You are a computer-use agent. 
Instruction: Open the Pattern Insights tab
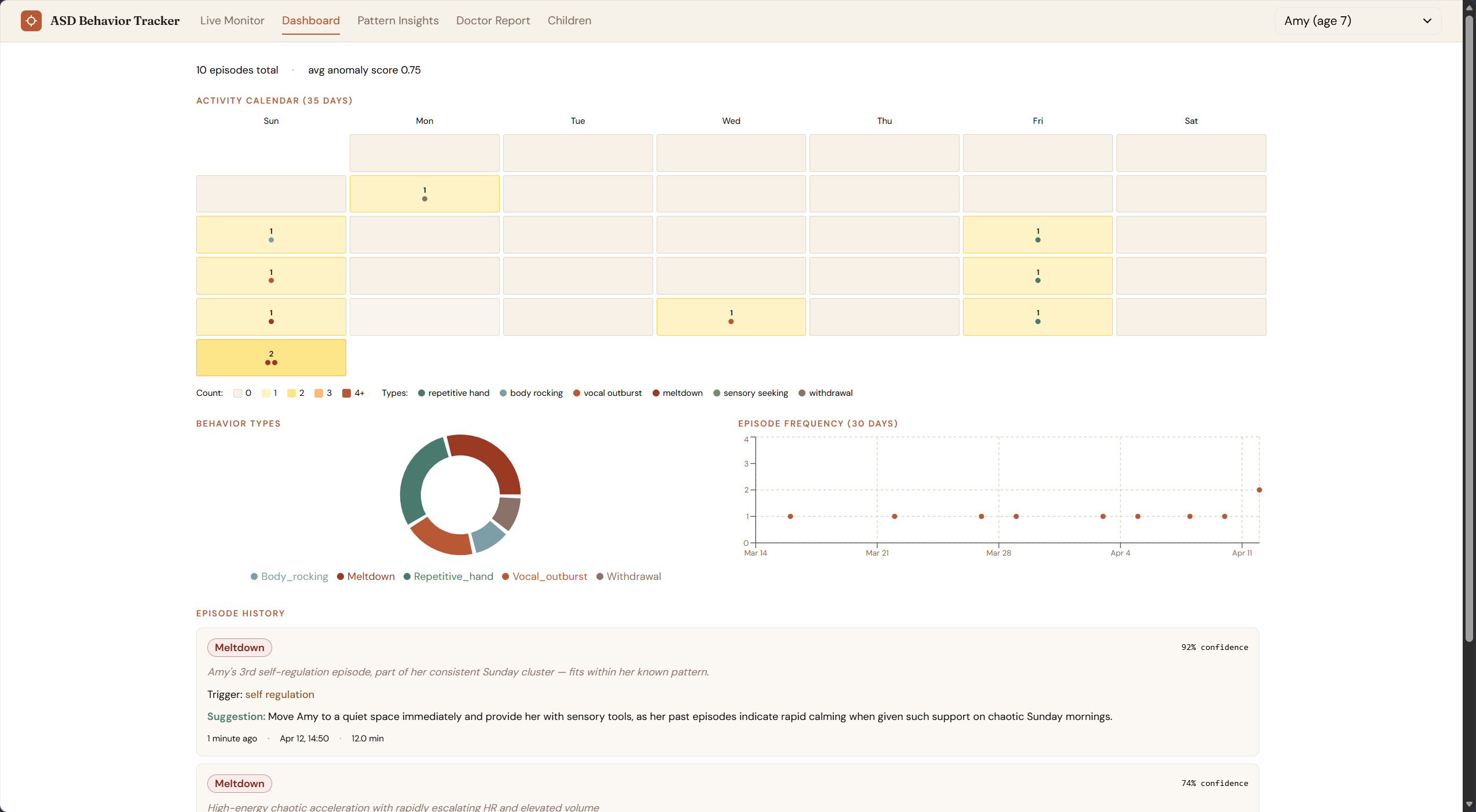tap(398, 21)
